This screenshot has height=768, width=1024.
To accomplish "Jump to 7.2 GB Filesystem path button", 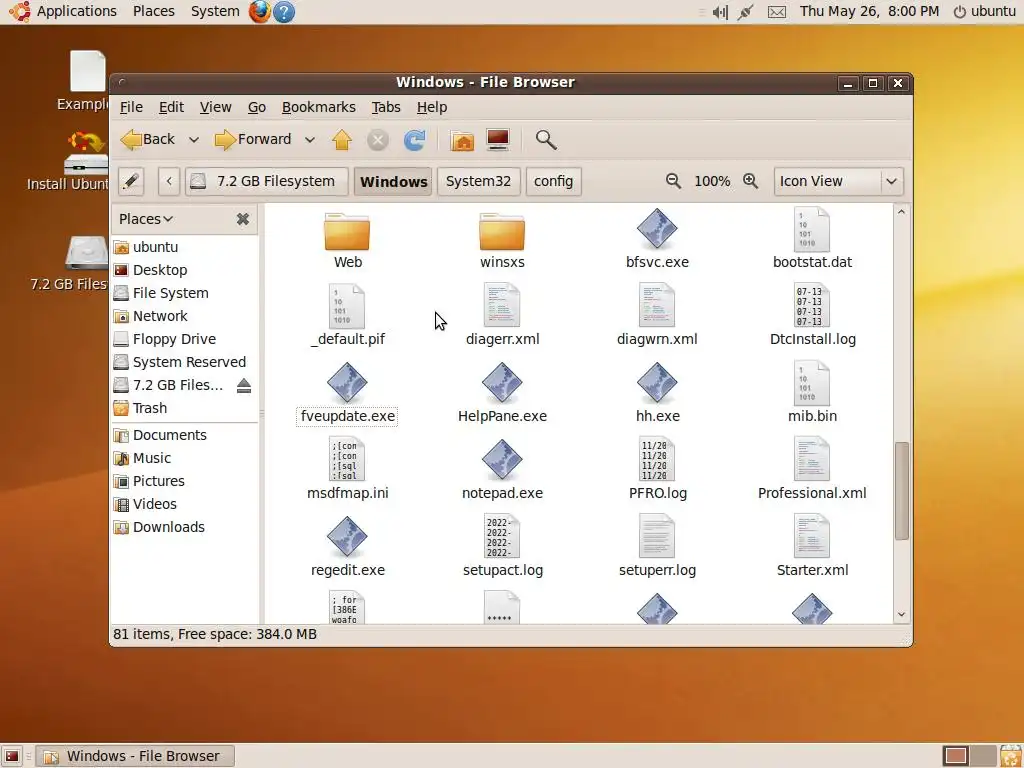I will pyautogui.click(x=266, y=181).
